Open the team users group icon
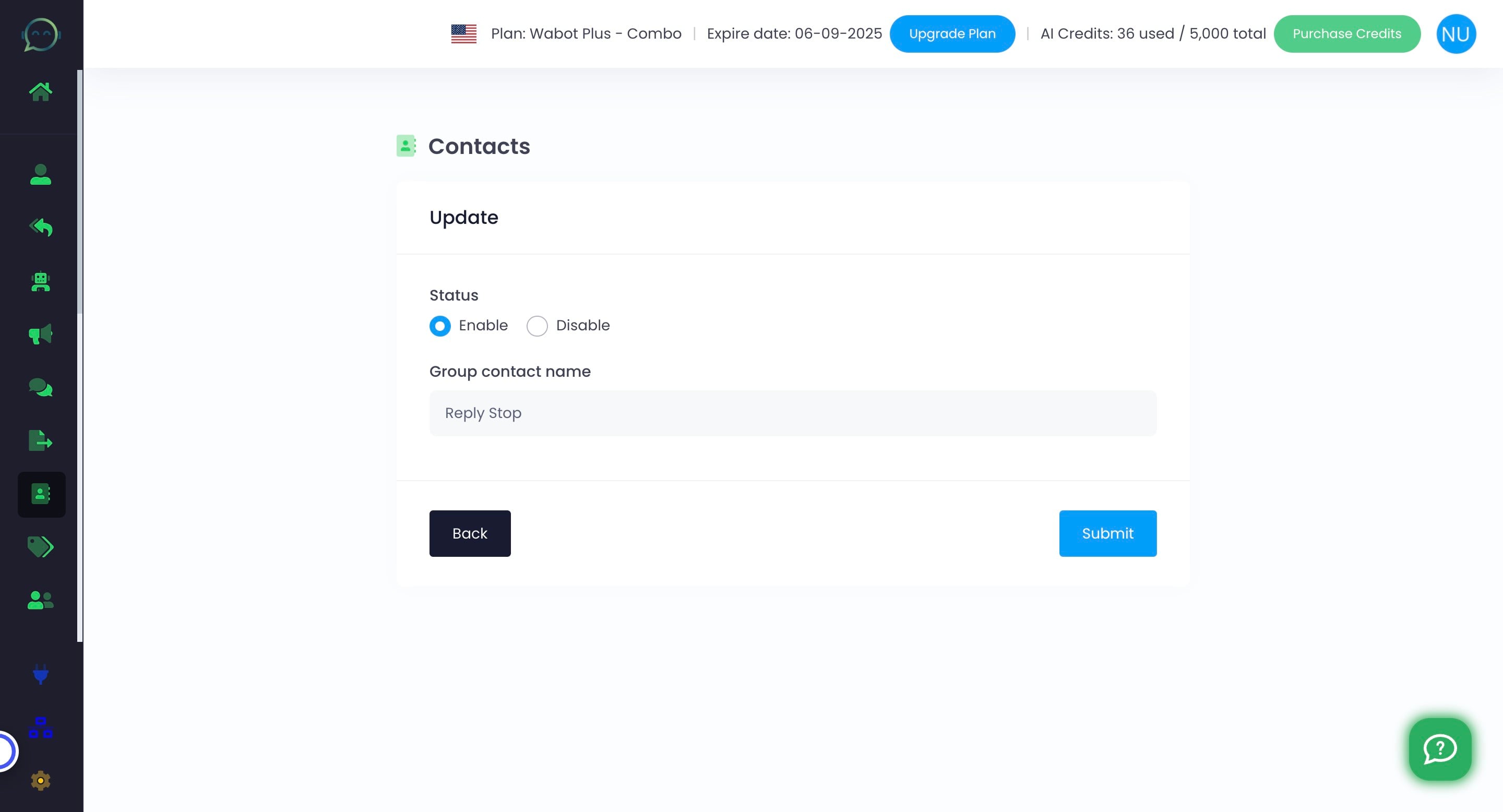Screen dimensions: 1503x812 (40, 600)
